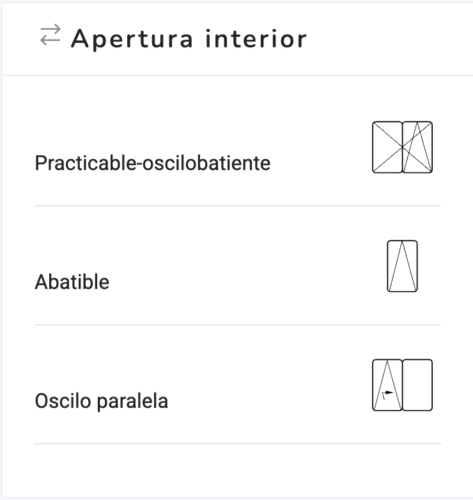473x500 pixels.
Task: Click the tilting left pane of Oscilo paralela icon
Action: [x=387, y=385]
